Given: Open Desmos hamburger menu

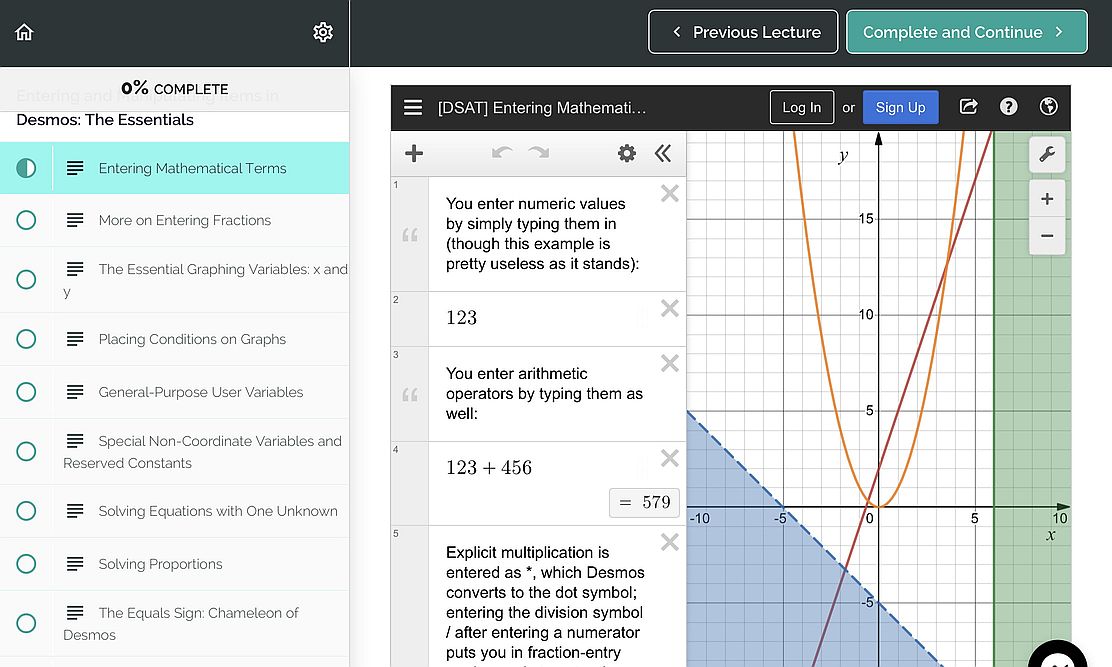Looking at the screenshot, I should [x=413, y=108].
